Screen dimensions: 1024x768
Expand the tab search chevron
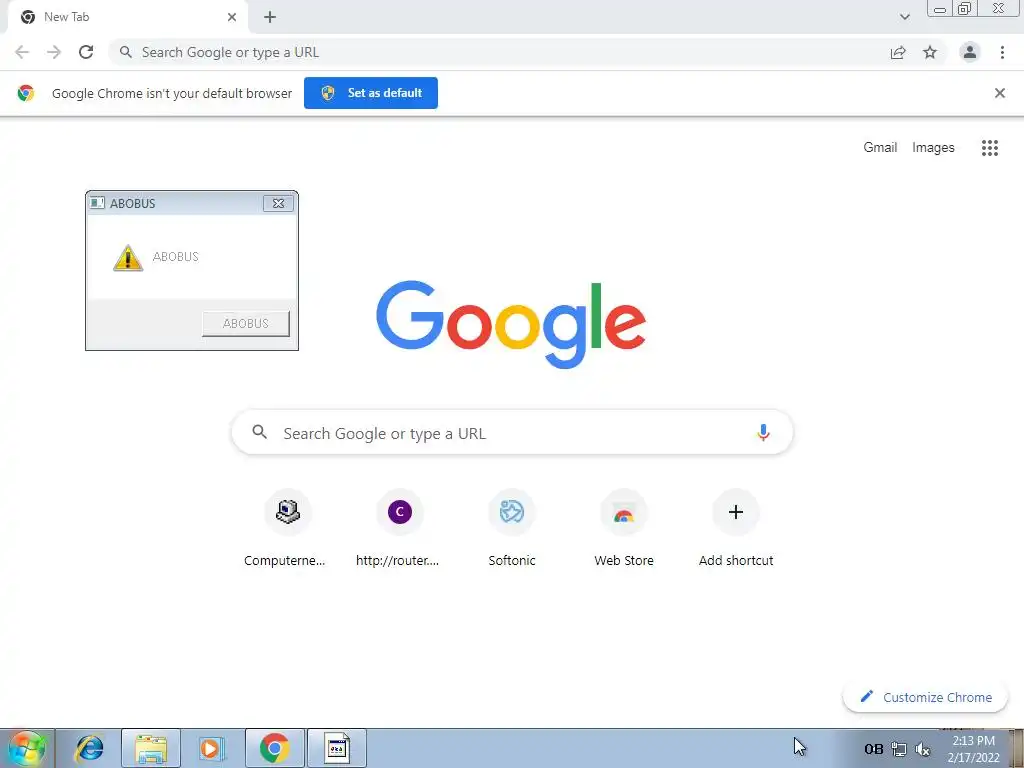(904, 17)
